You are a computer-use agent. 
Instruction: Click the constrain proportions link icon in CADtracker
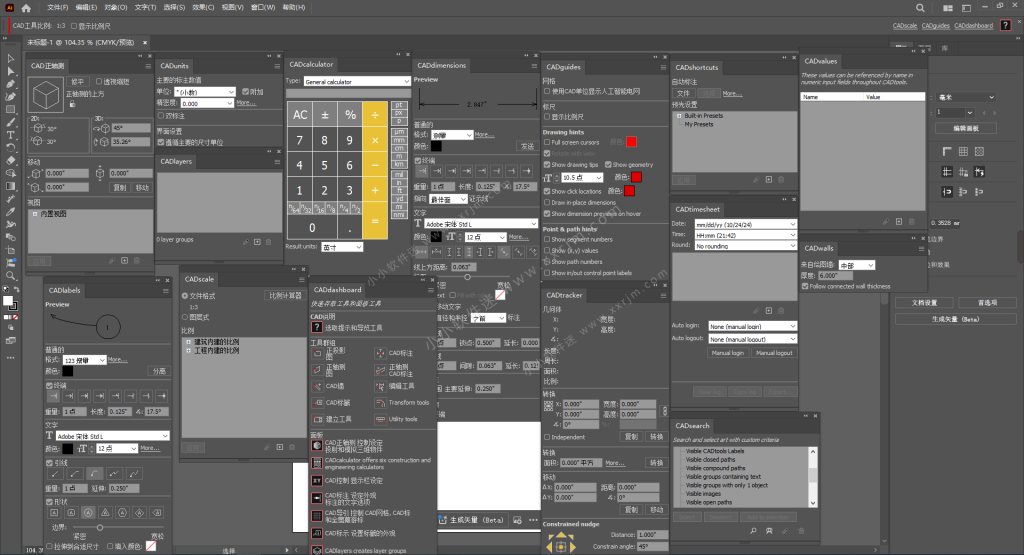[664, 411]
